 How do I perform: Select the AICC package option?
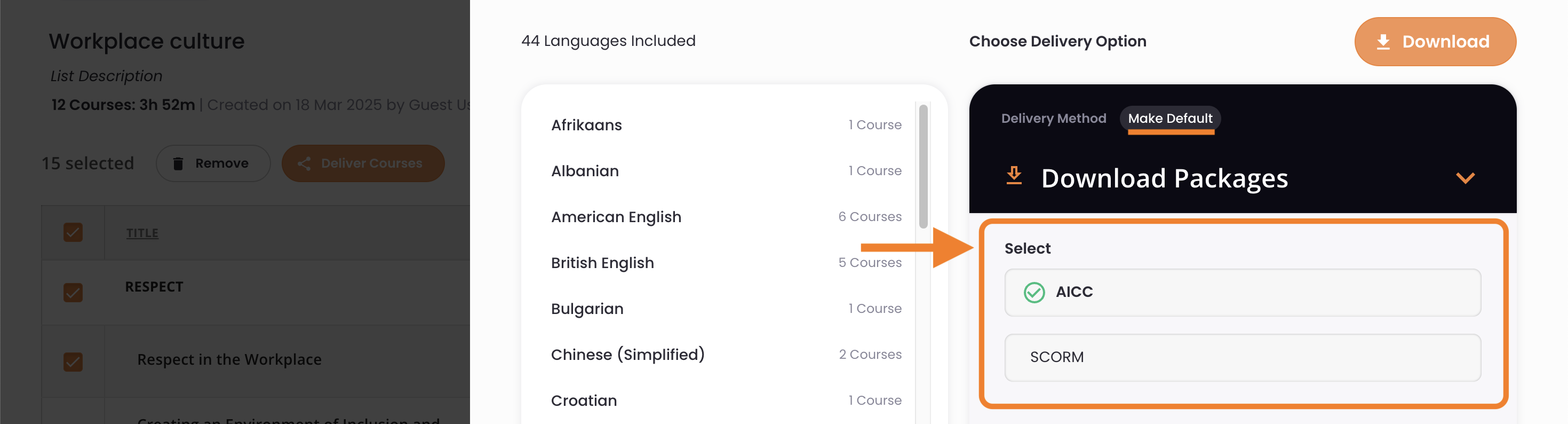click(1241, 293)
